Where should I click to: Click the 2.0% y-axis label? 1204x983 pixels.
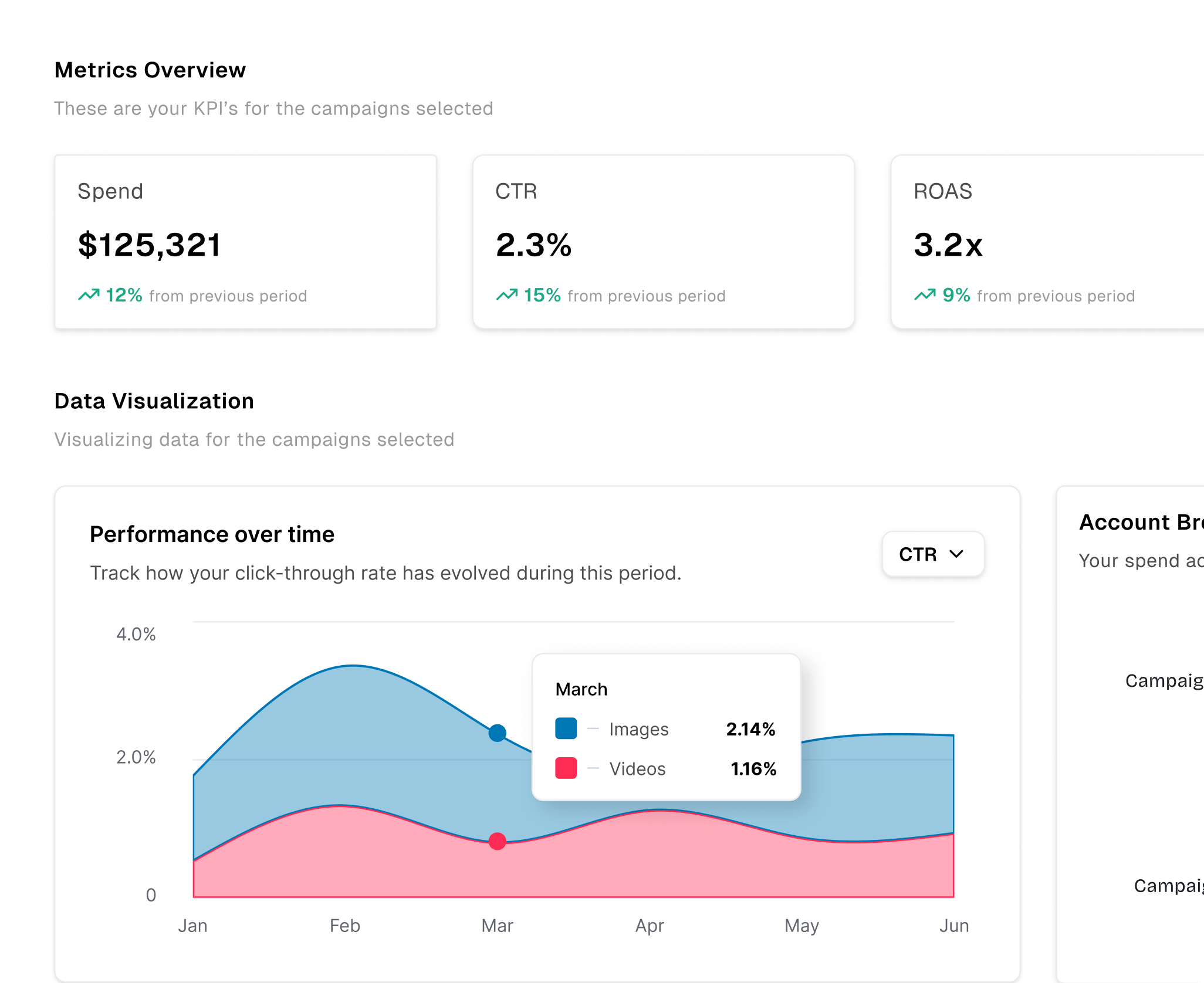[136, 757]
